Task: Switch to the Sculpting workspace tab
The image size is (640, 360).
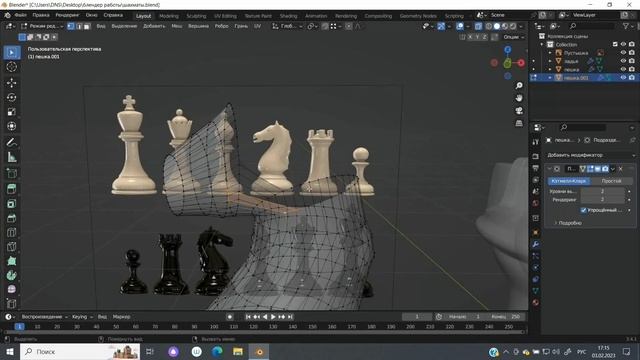Action: click(196, 16)
